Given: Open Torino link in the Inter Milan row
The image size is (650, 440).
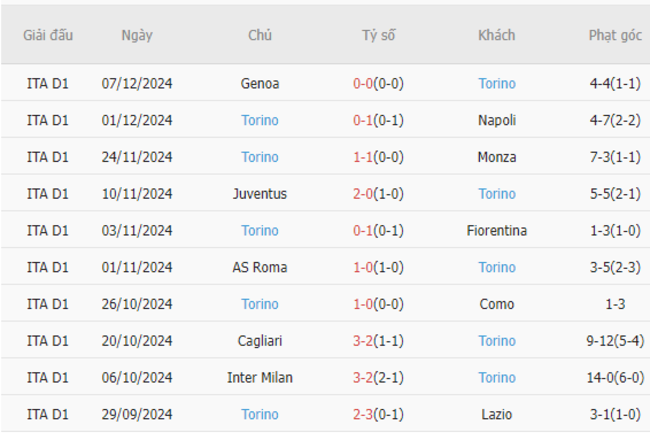Looking at the screenshot, I should (497, 378).
